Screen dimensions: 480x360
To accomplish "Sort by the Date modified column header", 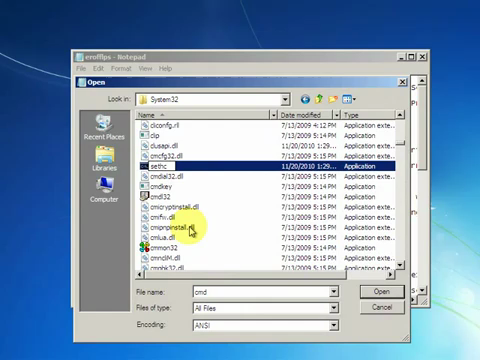I will 306,115.
